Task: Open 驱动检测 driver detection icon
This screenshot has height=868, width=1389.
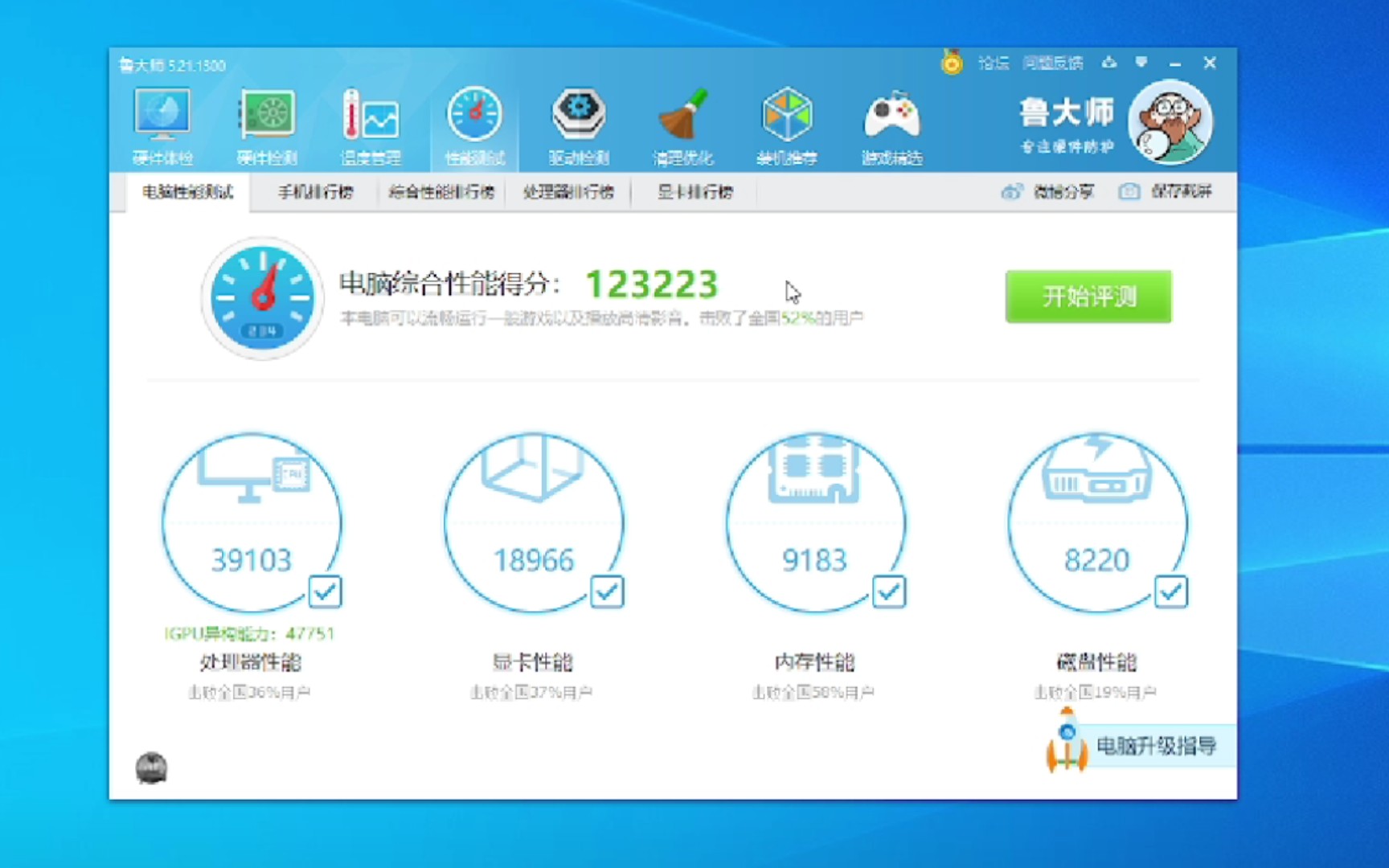Action: 579,125
